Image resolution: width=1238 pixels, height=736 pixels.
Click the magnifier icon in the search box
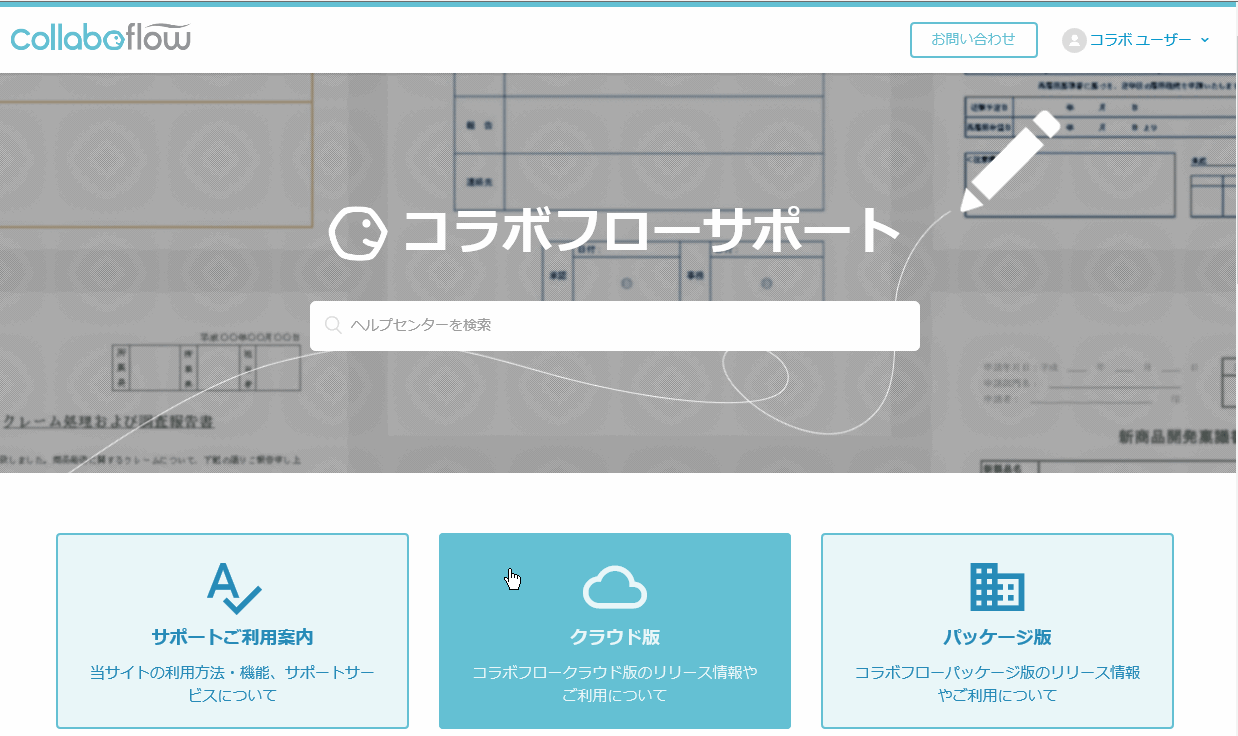tap(334, 326)
